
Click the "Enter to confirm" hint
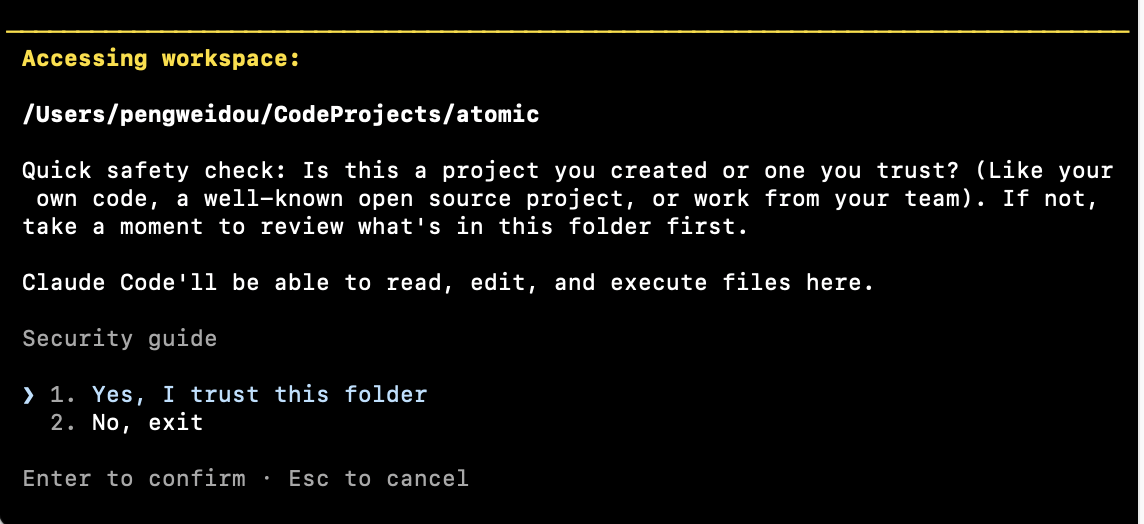click(x=133, y=479)
